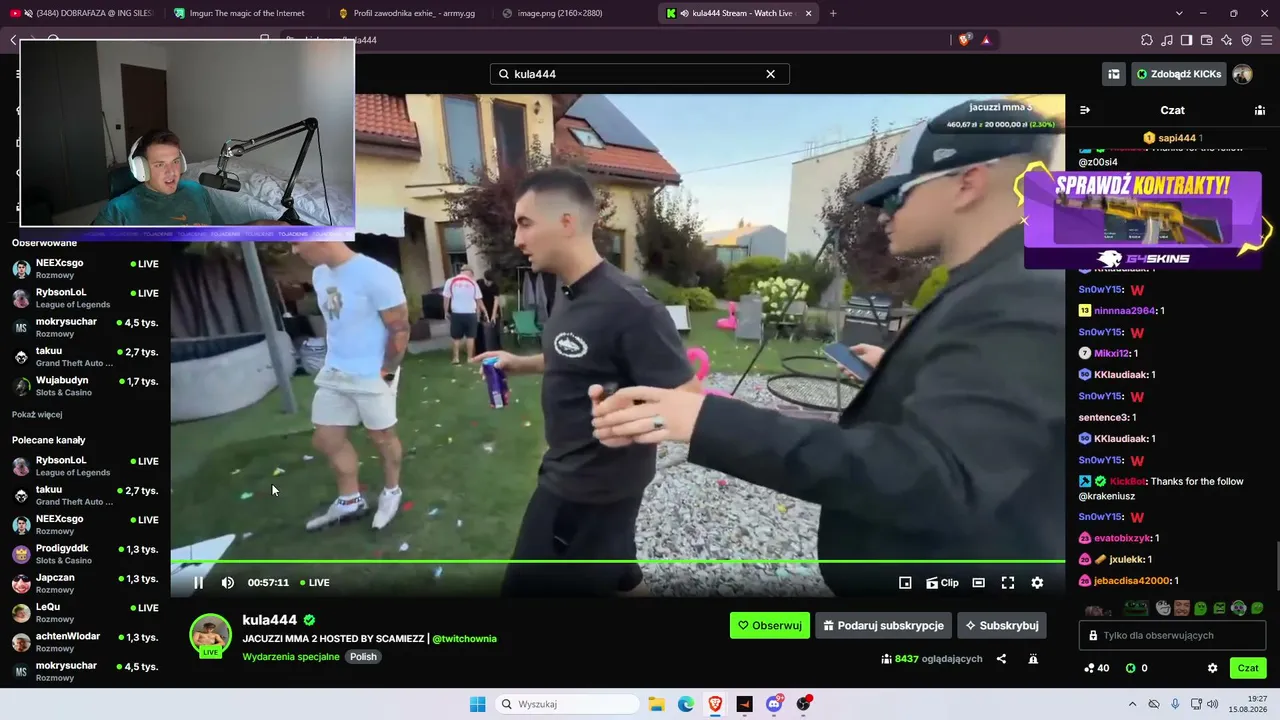Screen dimensions: 1280x720
Task: Open a new browser tab
Action: pos(833,13)
